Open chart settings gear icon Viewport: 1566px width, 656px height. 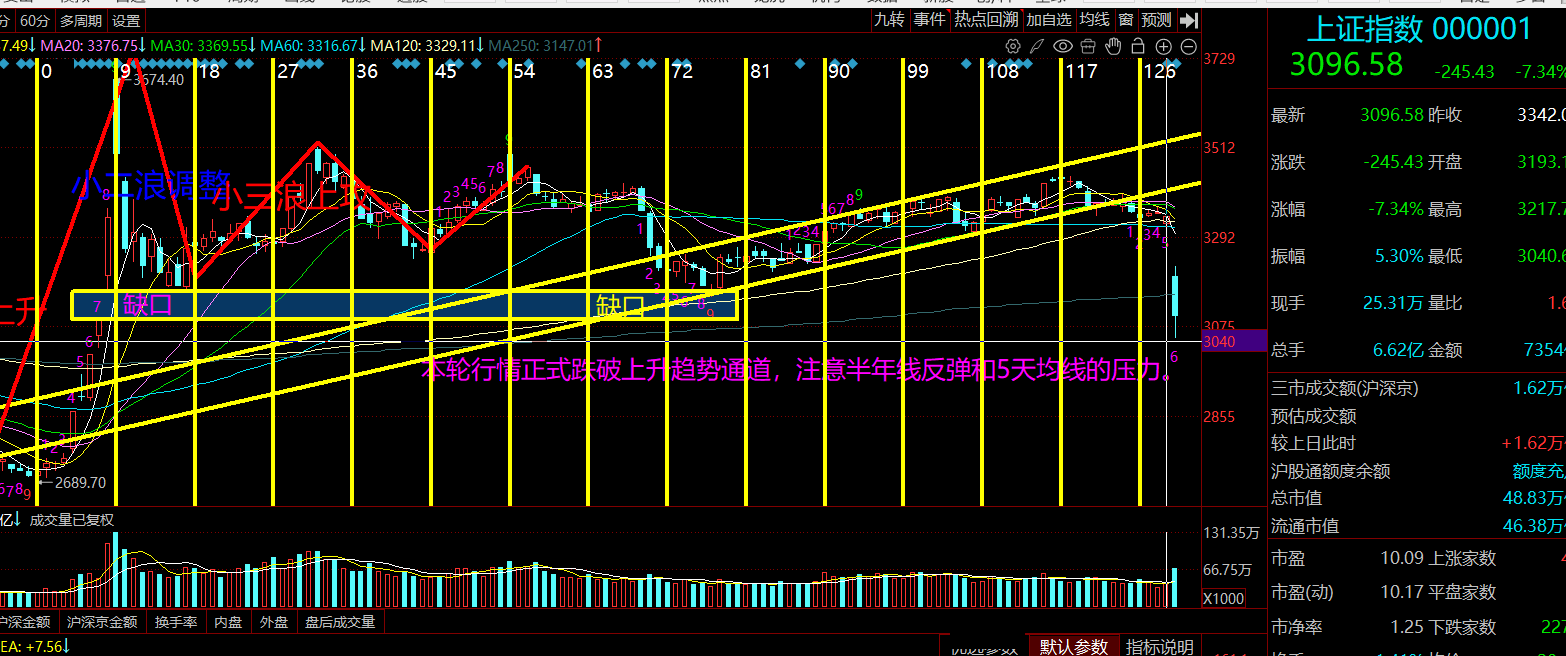pos(1013,46)
